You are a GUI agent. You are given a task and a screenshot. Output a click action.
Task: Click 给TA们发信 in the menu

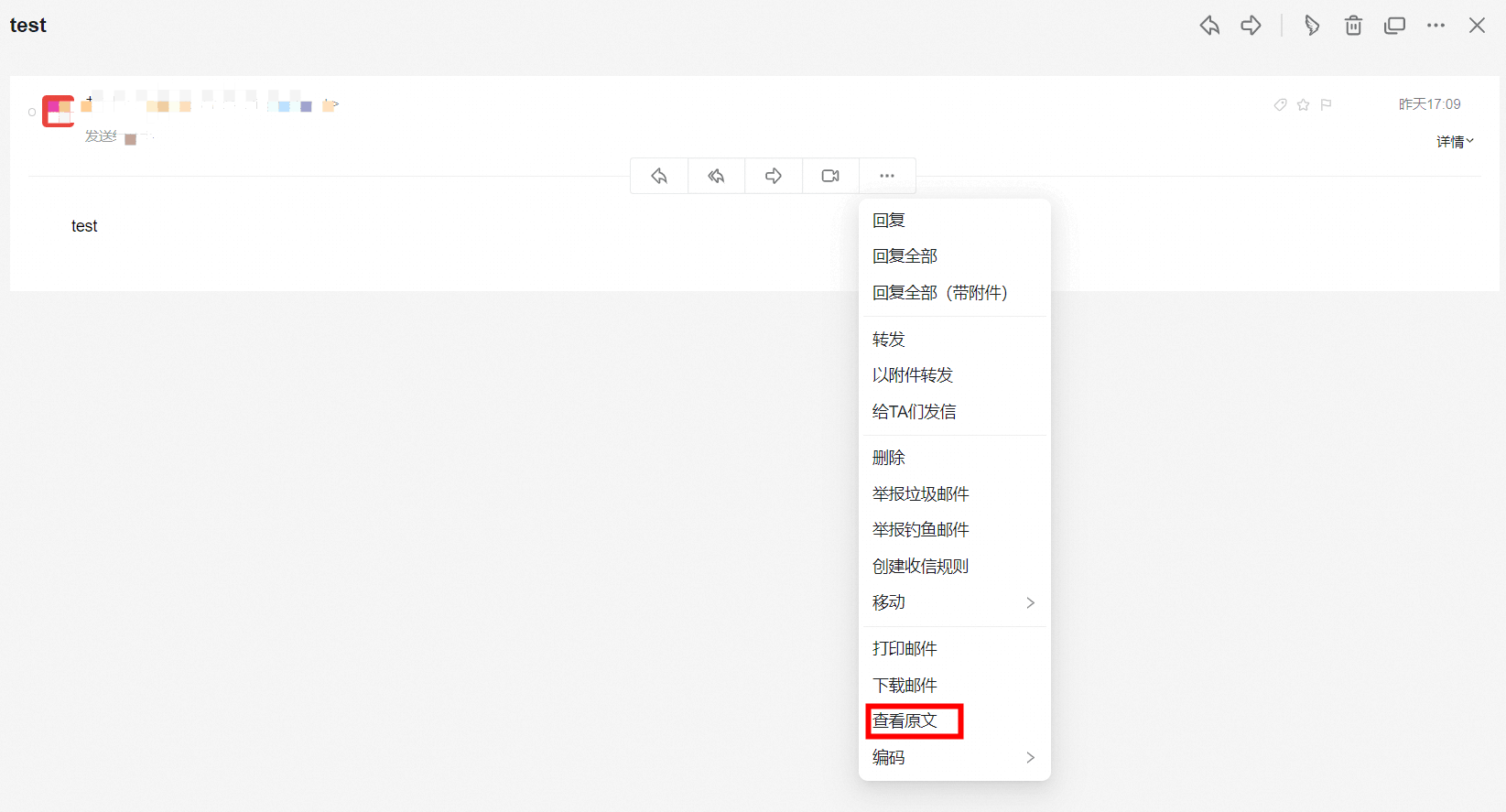(955, 412)
